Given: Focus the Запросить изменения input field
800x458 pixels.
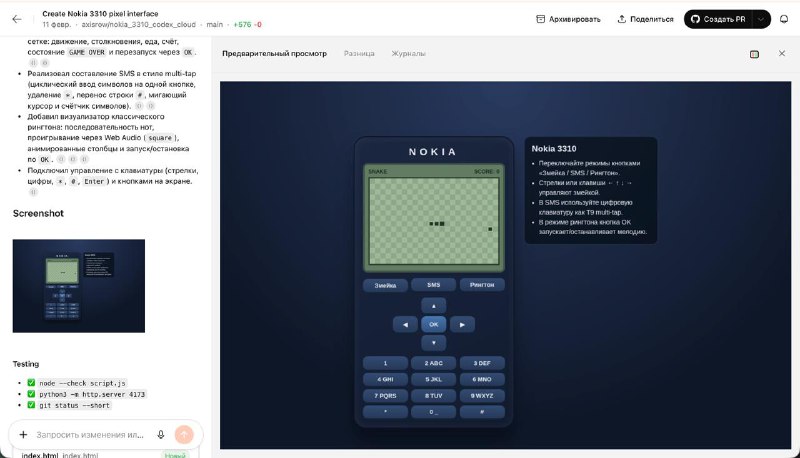Looking at the screenshot, I should 90,435.
